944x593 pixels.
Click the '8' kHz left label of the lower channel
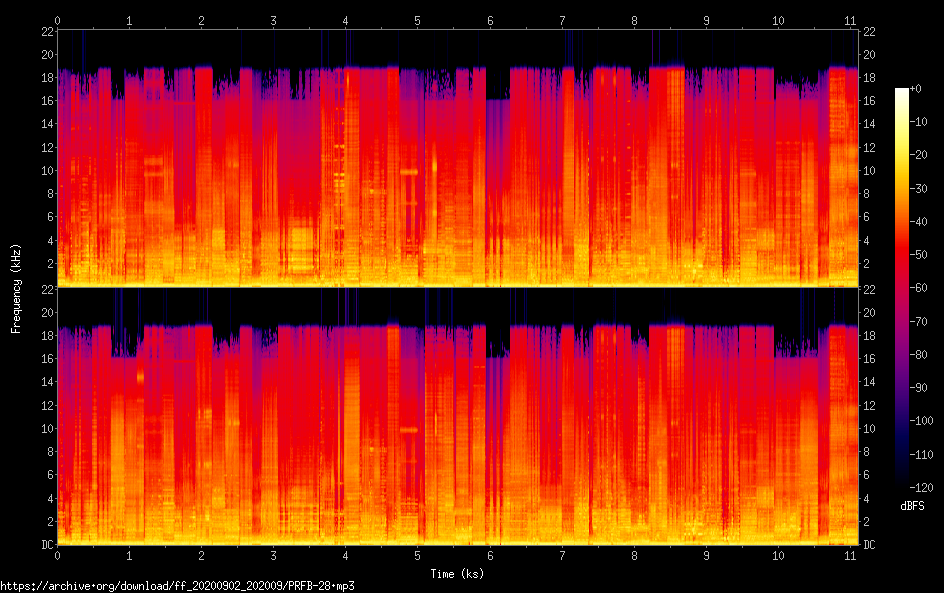pos(51,452)
